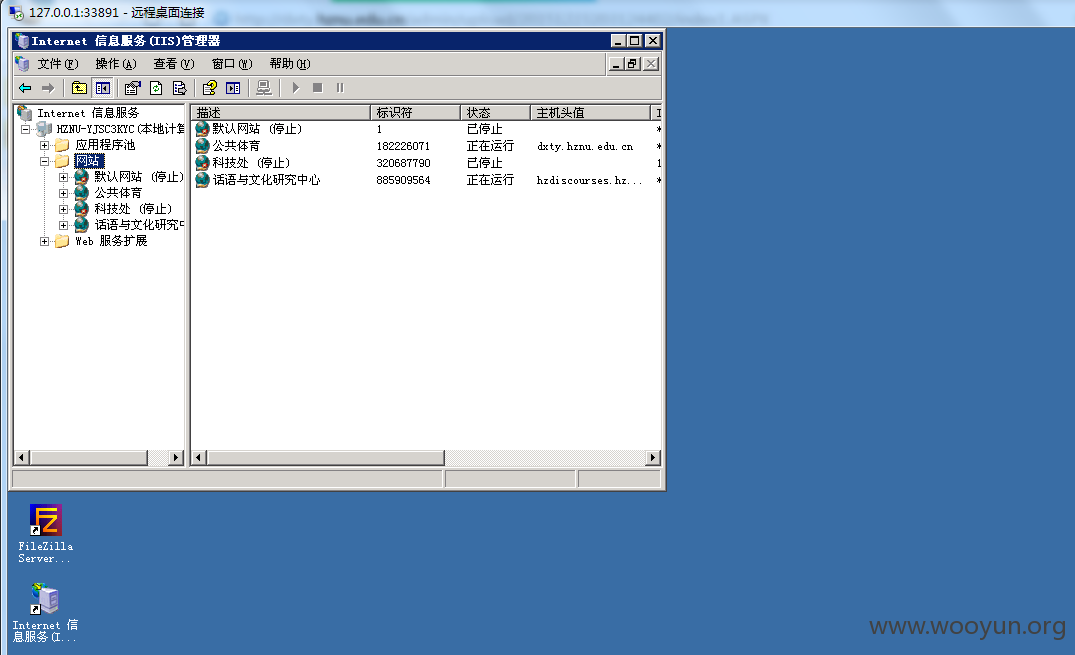Toggle the action pane toolbar icon
This screenshot has width=1075, height=655.
click(x=233, y=88)
